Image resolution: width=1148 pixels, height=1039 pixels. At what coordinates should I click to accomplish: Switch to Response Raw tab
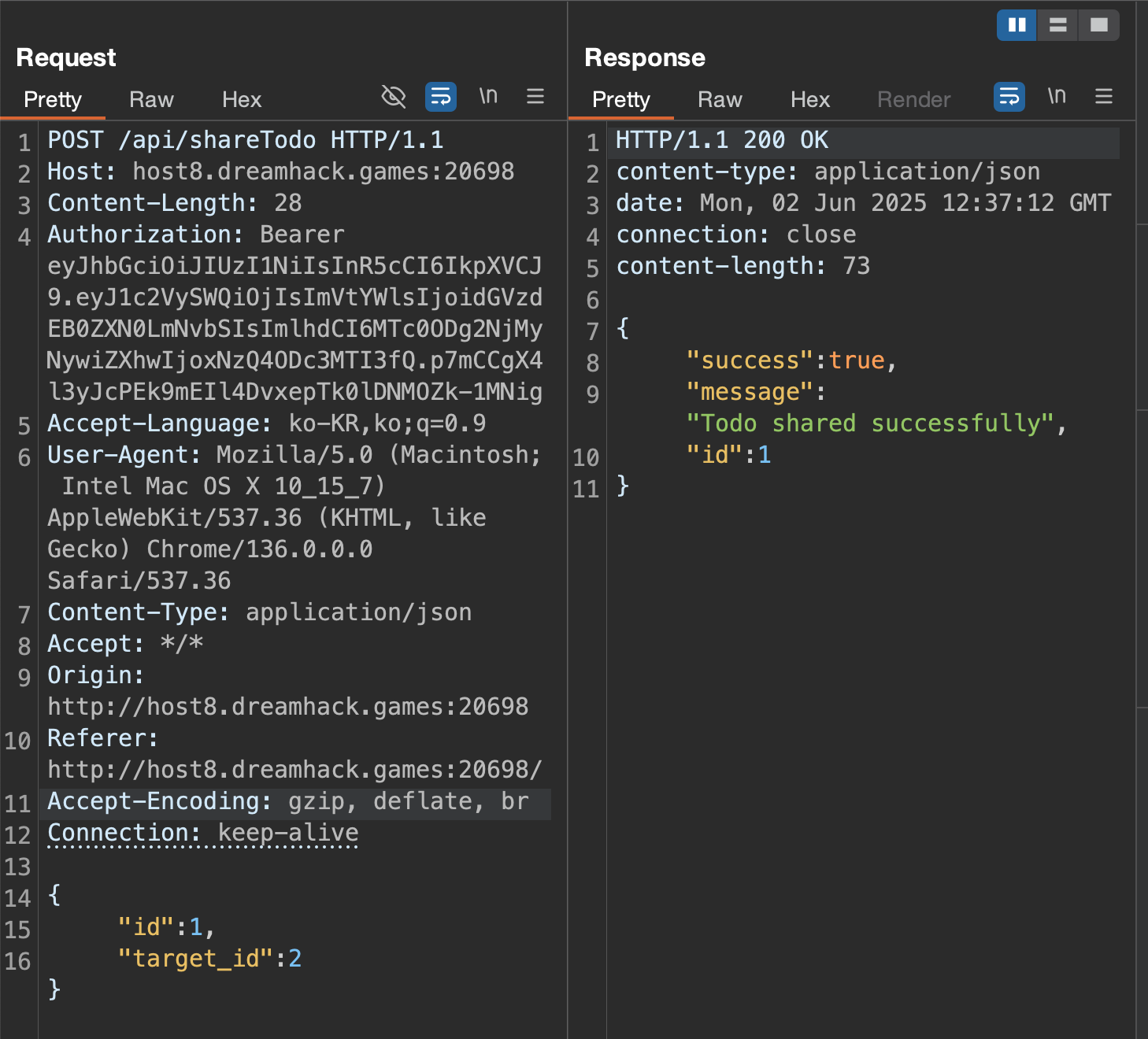720,100
